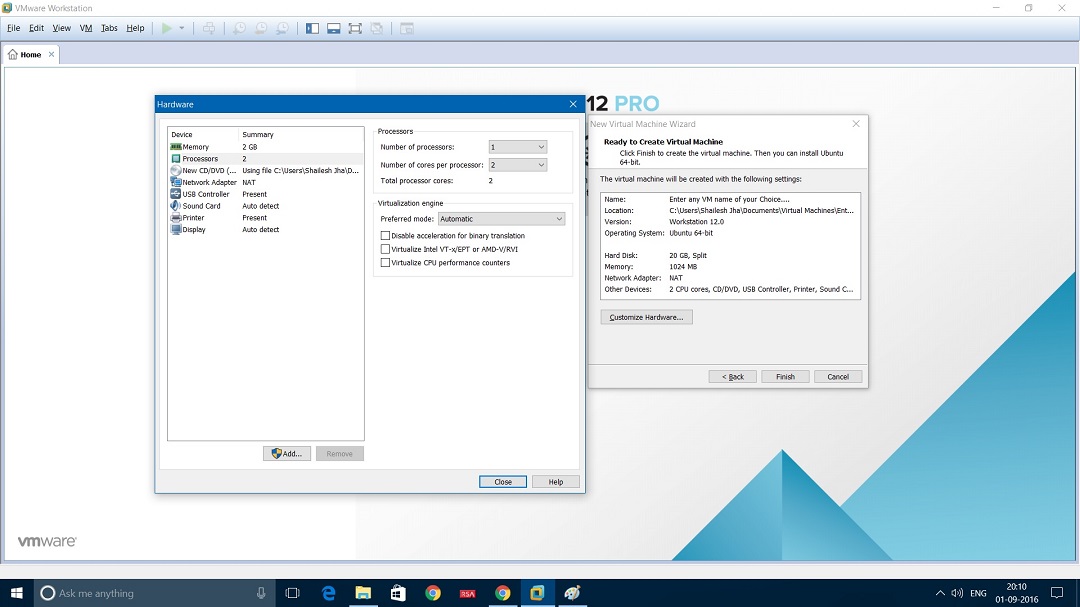Open Number of processors dropdown
1080x607 pixels.
click(518, 147)
